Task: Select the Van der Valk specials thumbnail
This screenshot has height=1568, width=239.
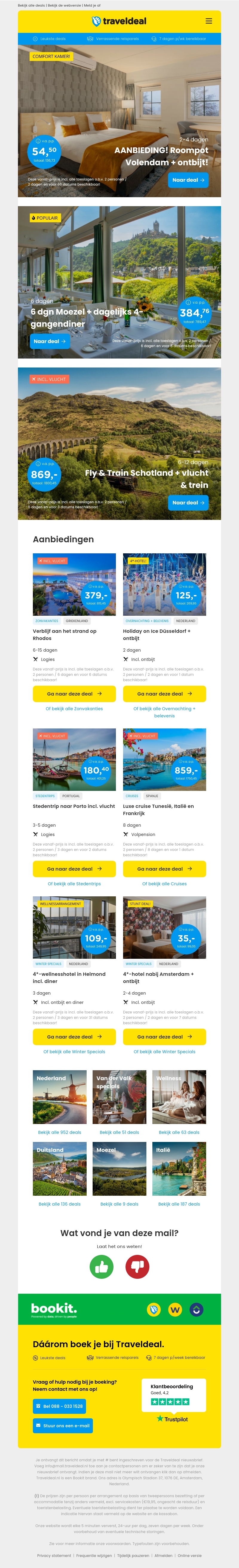Action: tap(119, 1097)
